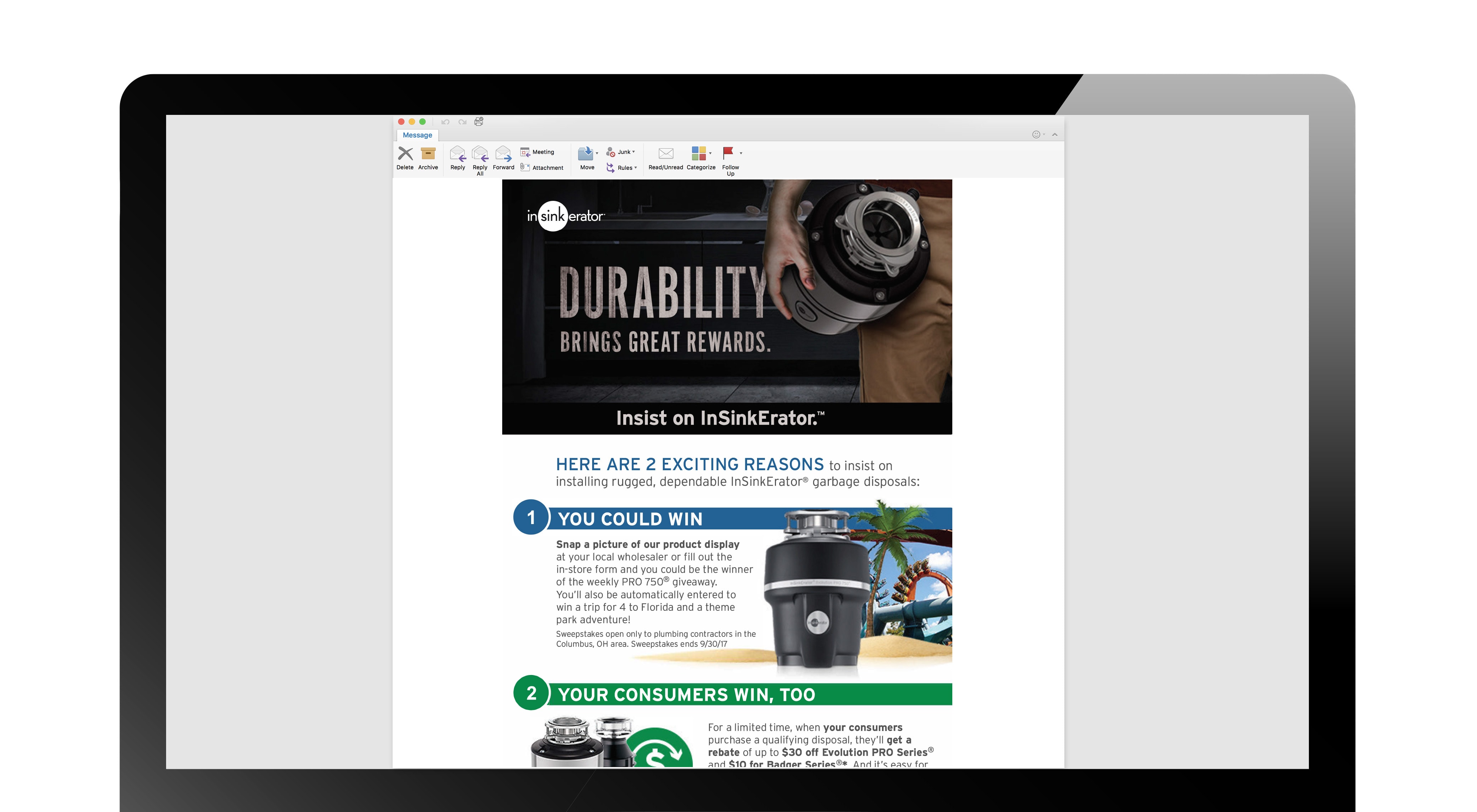Image resolution: width=1477 pixels, height=812 pixels.
Task: Click 'YOUR CONSUMERS WIN, TOO' banner
Action: (750, 695)
